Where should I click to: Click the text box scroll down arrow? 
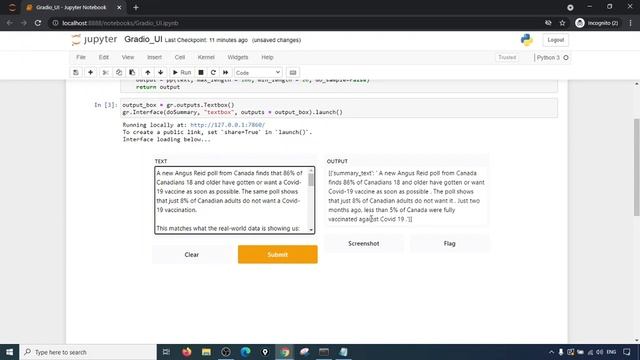tap(311, 230)
